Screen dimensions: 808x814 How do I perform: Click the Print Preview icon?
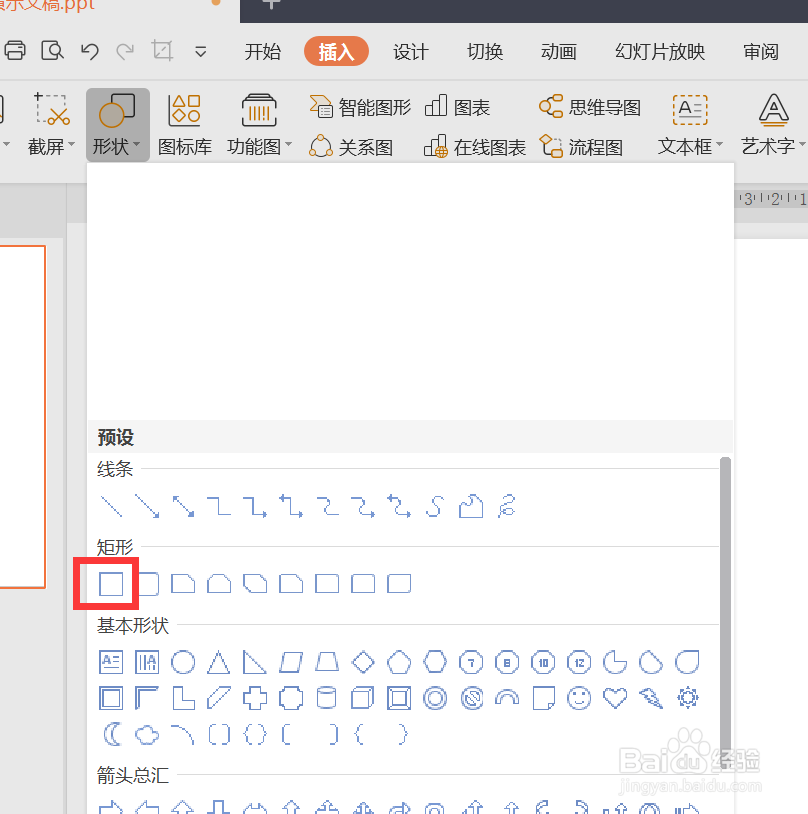pos(52,51)
